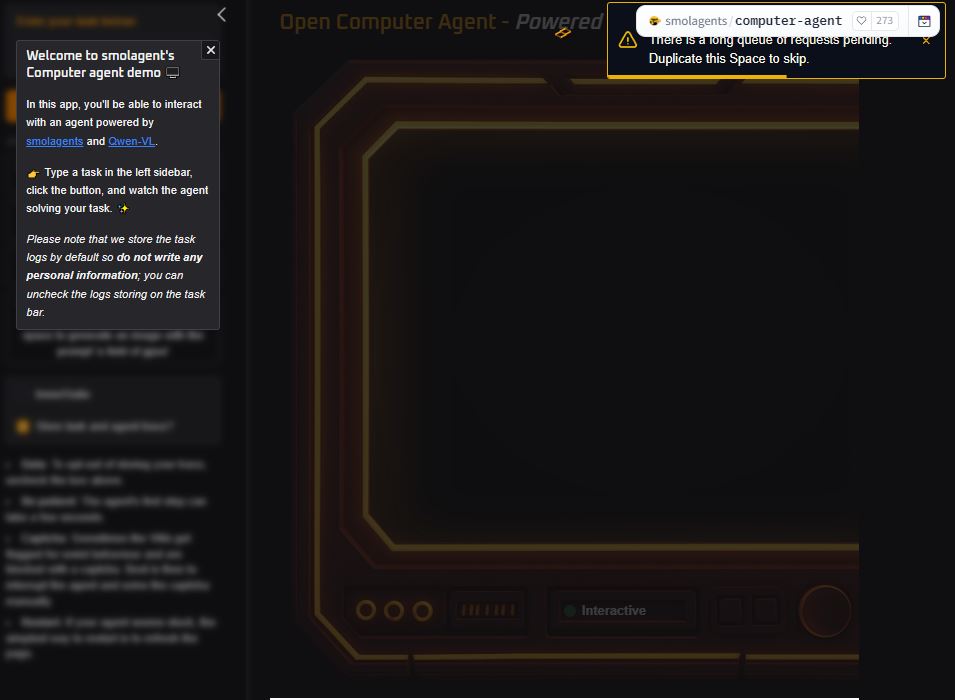The image size is (955, 700).
Task: Expand the Space options menu icon
Action: coord(924,20)
